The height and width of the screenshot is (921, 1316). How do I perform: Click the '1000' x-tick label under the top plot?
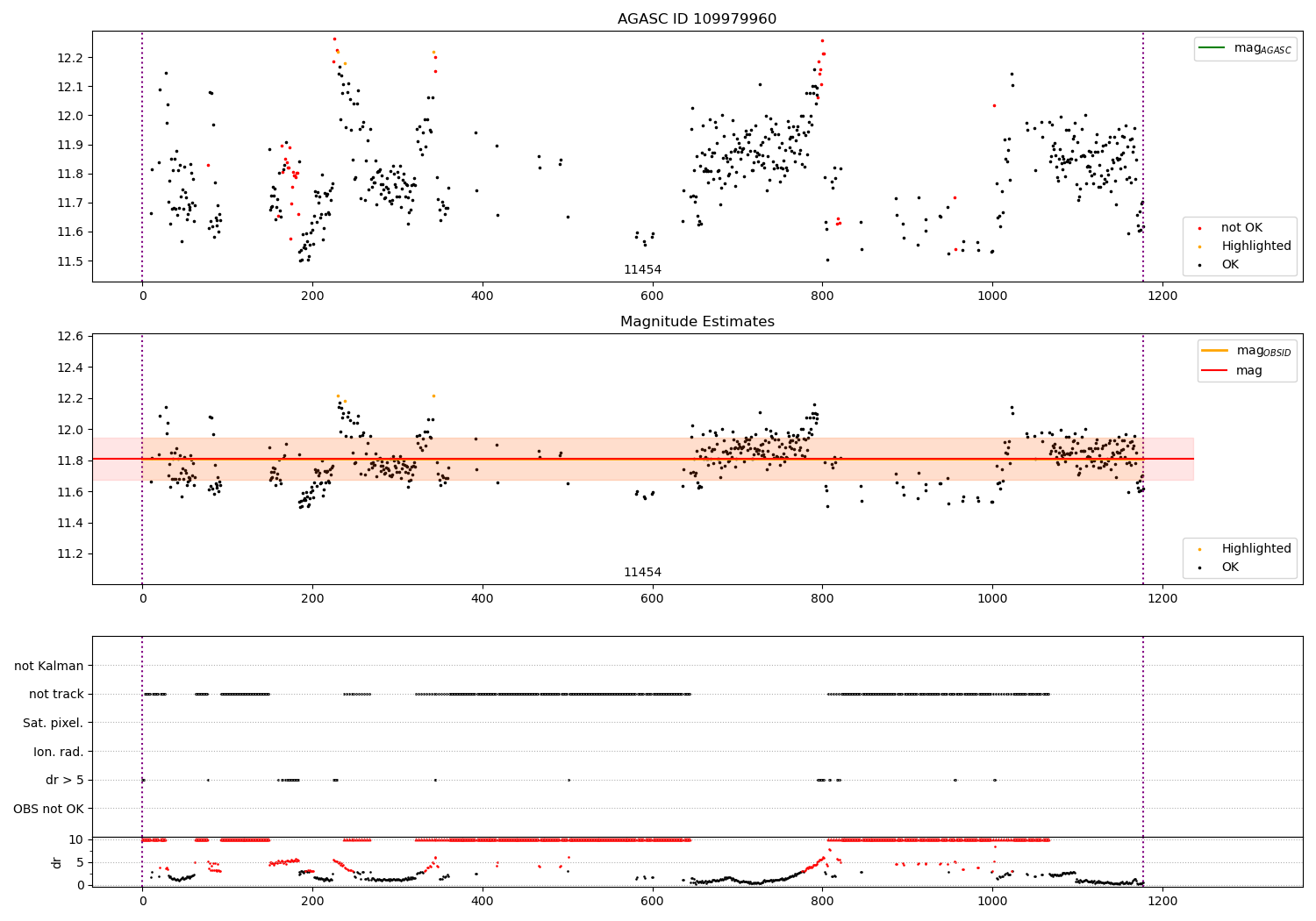pos(992,296)
